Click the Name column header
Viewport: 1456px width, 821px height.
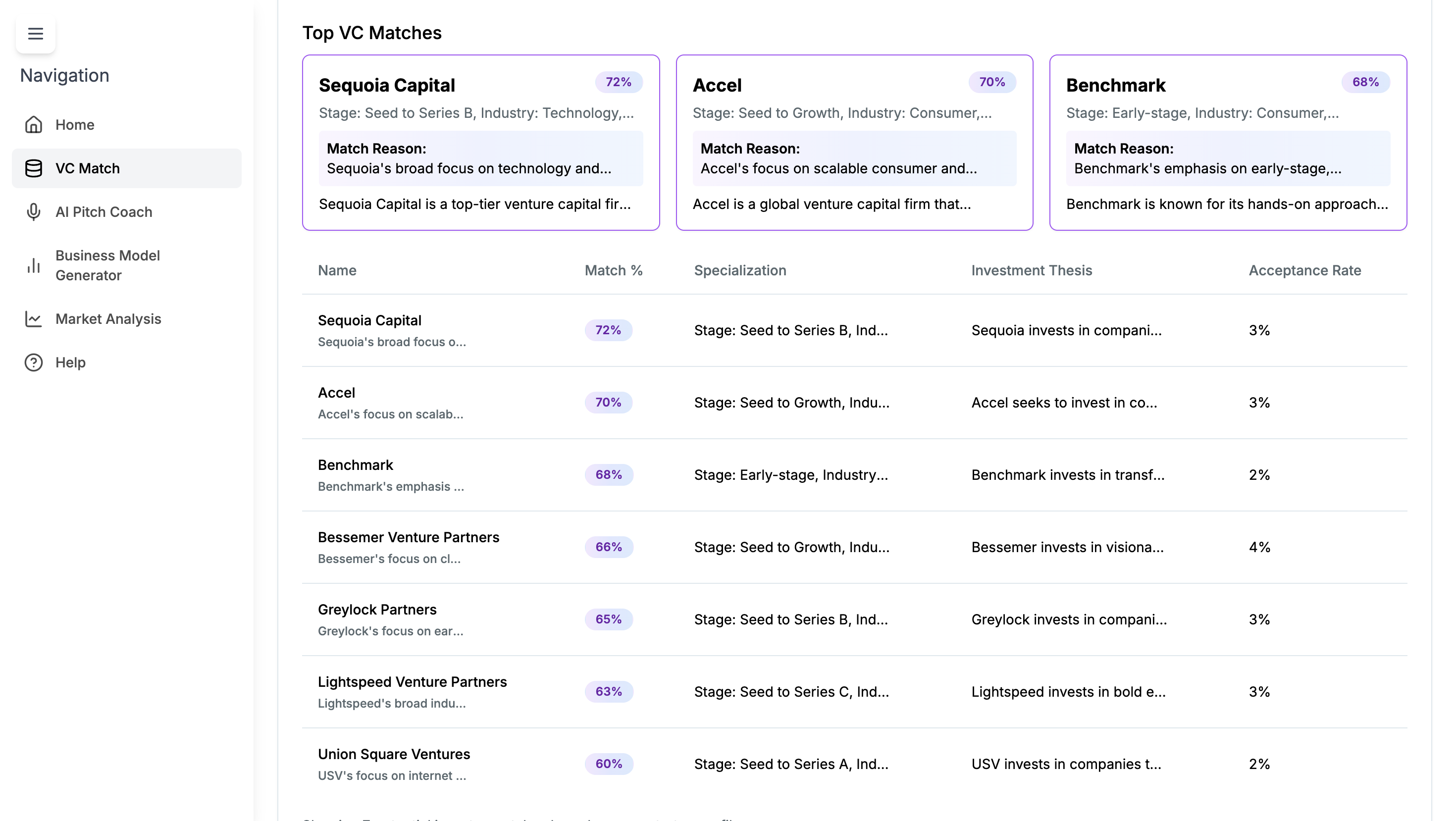[x=337, y=270]
